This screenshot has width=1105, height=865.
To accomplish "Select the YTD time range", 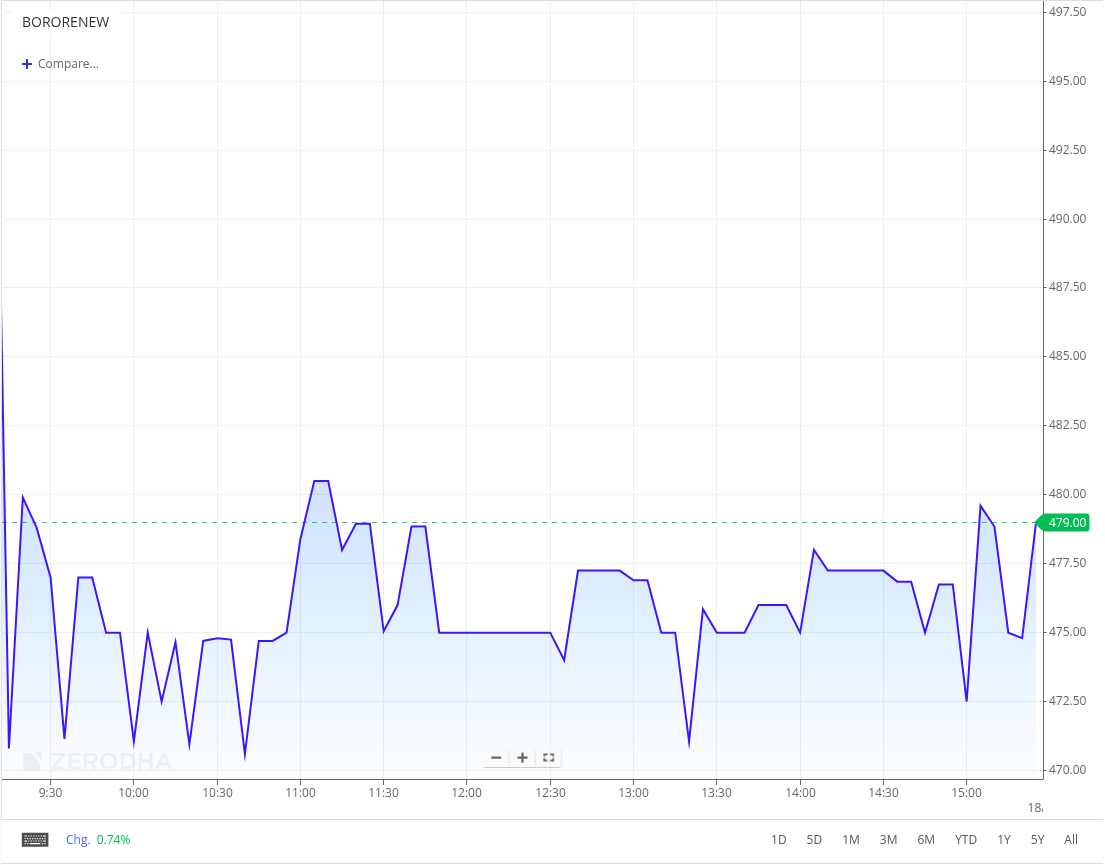I will (x=965, y=840).
